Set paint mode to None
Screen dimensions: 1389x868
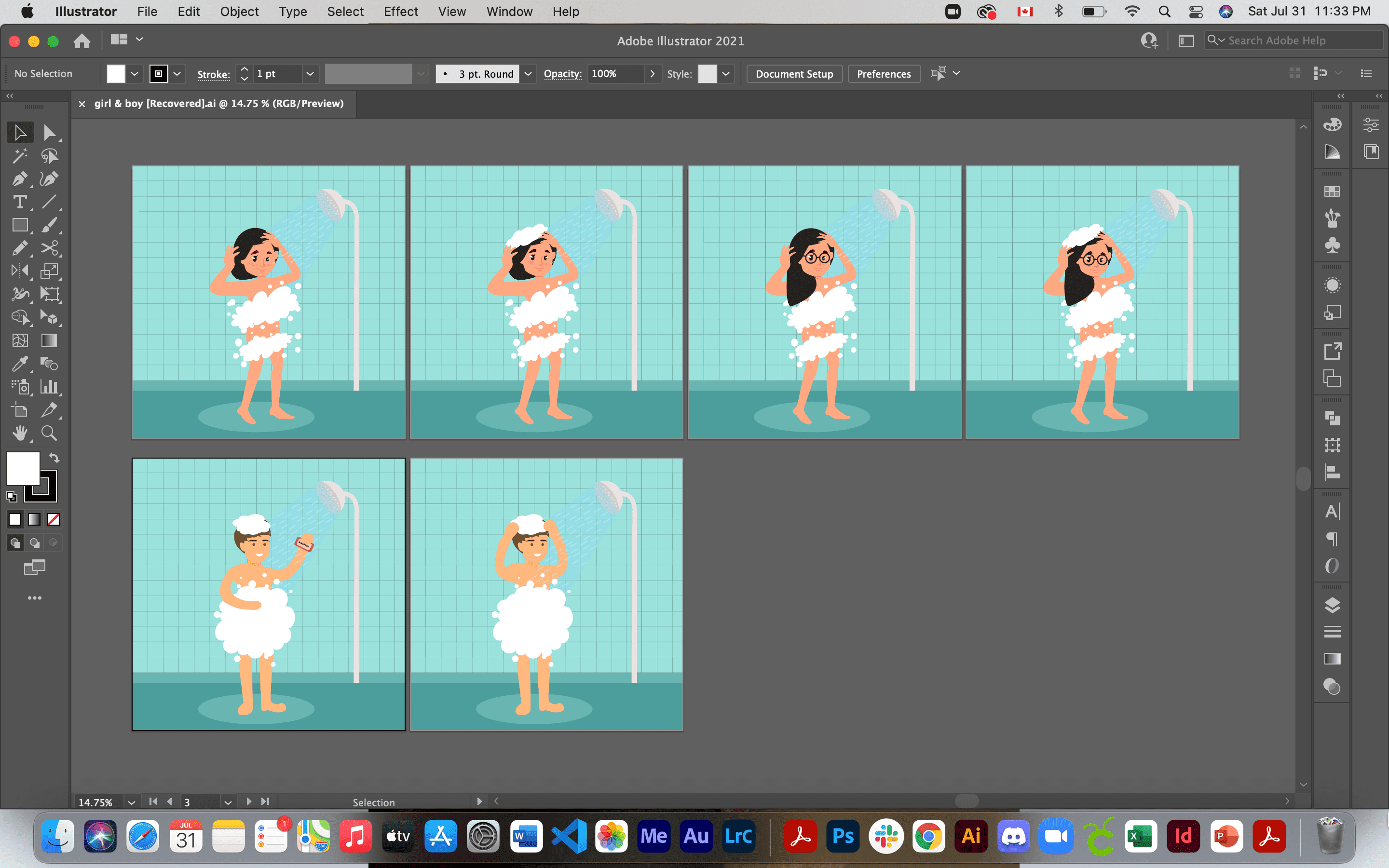click(54, 519)
